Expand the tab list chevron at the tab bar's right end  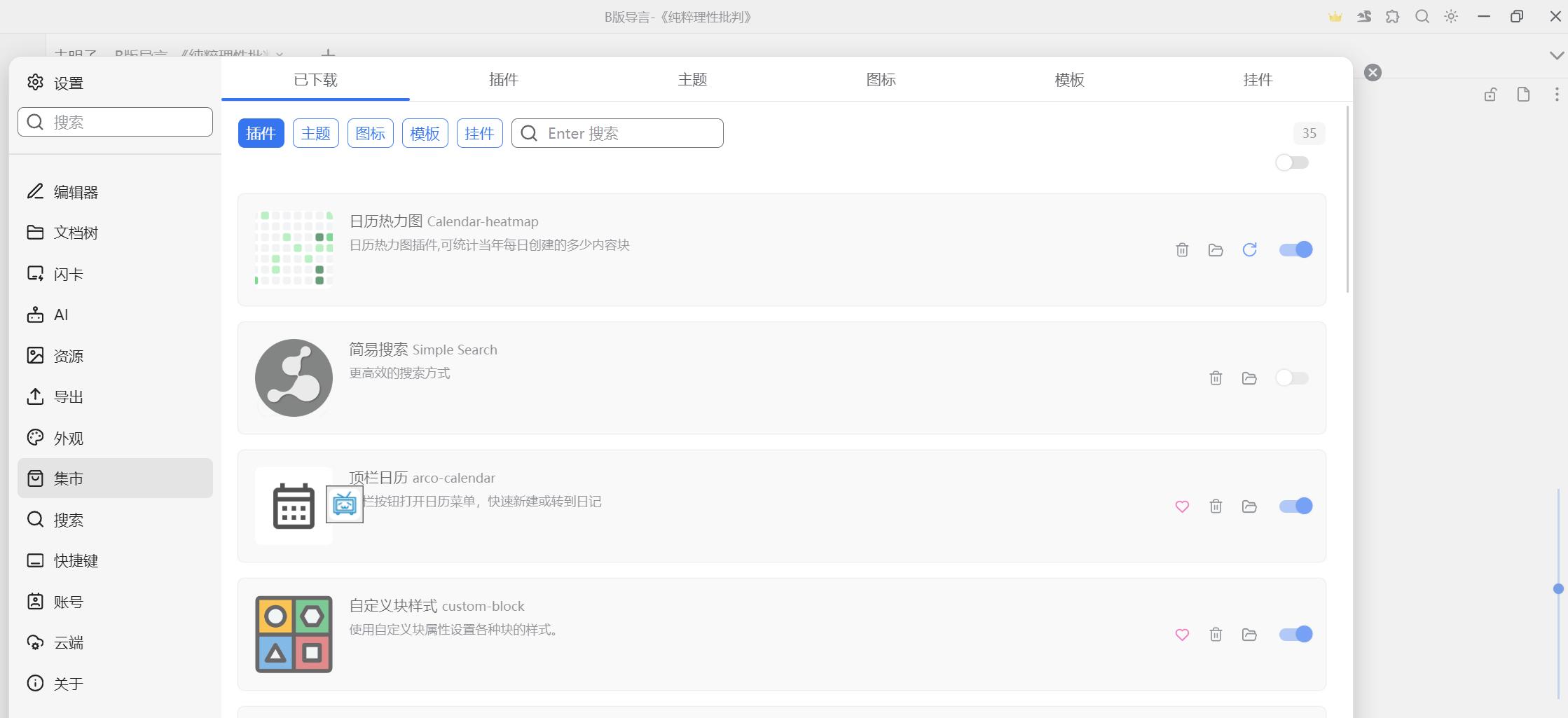pos(1557,55)
